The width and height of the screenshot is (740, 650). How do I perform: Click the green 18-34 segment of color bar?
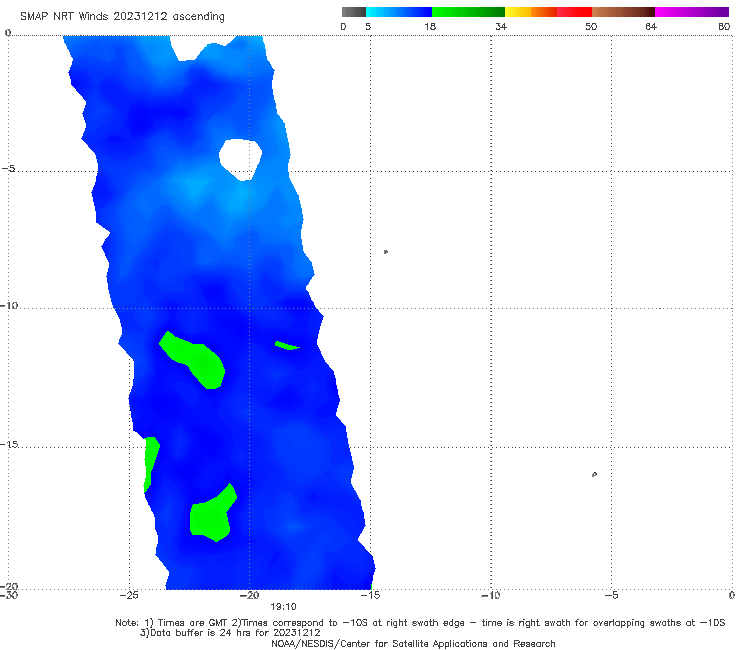pyautogui.click(x=468, y=12)
